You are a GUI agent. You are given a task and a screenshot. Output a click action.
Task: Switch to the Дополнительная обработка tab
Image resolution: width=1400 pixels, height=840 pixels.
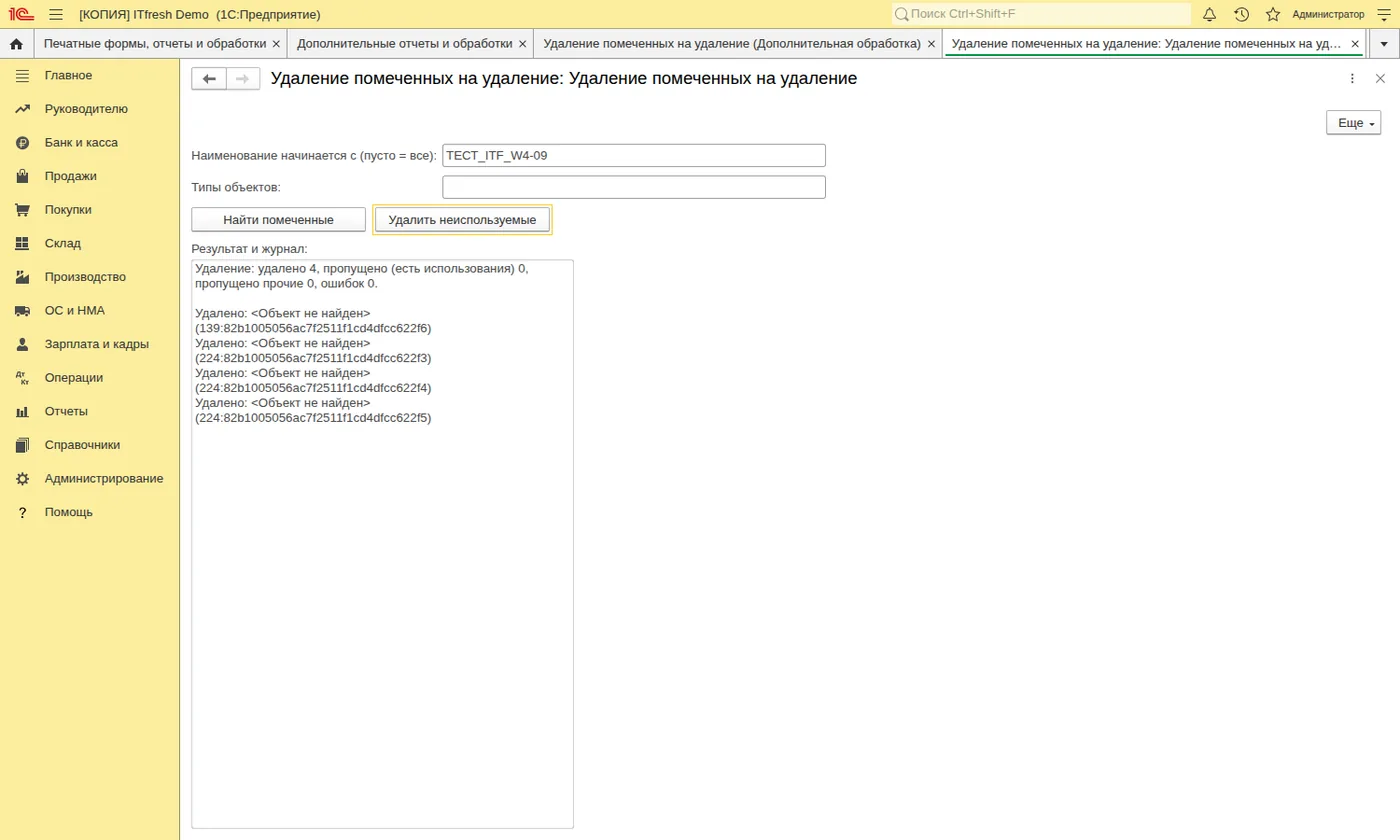point(732,44)
